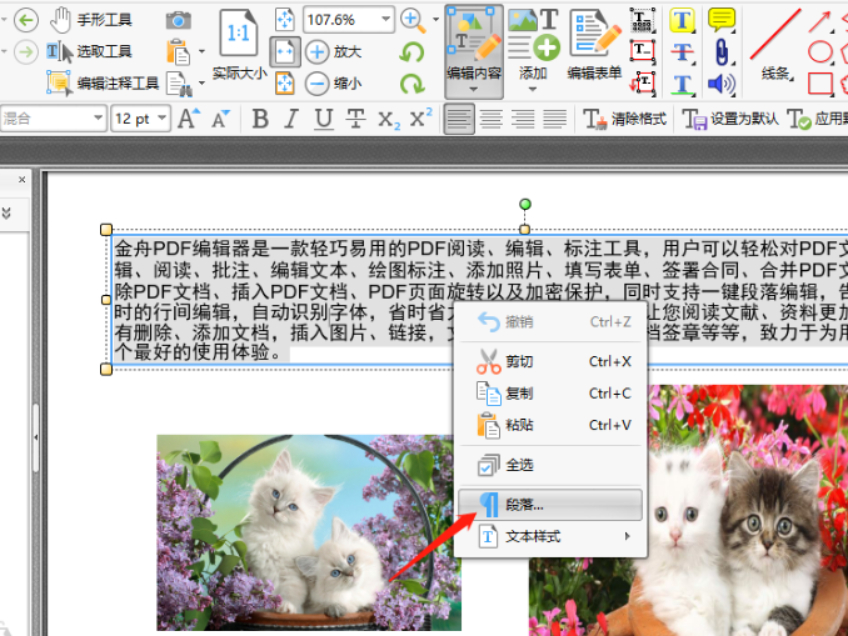Screen dimensions: 848x636
Task: Justify text alignment
Action: 555,118
